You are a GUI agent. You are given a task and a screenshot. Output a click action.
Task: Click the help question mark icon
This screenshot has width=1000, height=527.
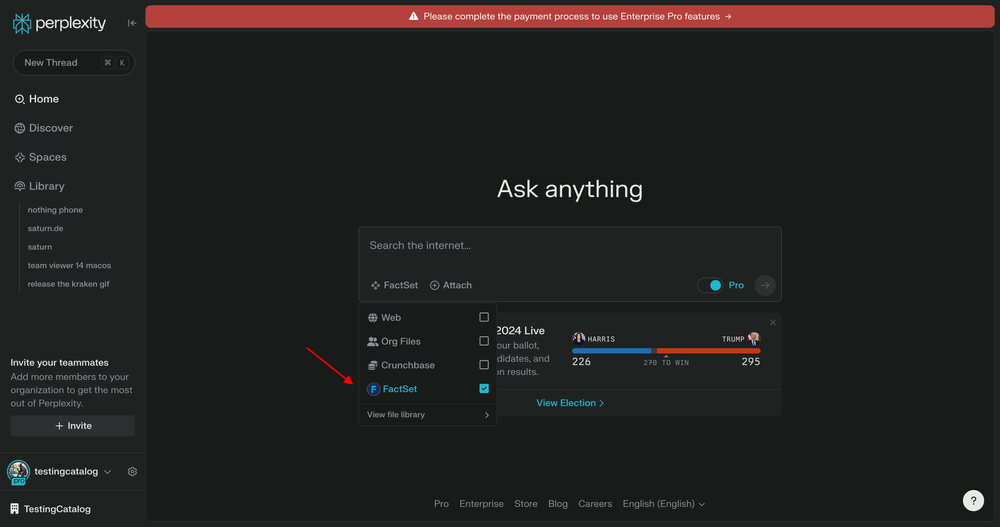973,501
